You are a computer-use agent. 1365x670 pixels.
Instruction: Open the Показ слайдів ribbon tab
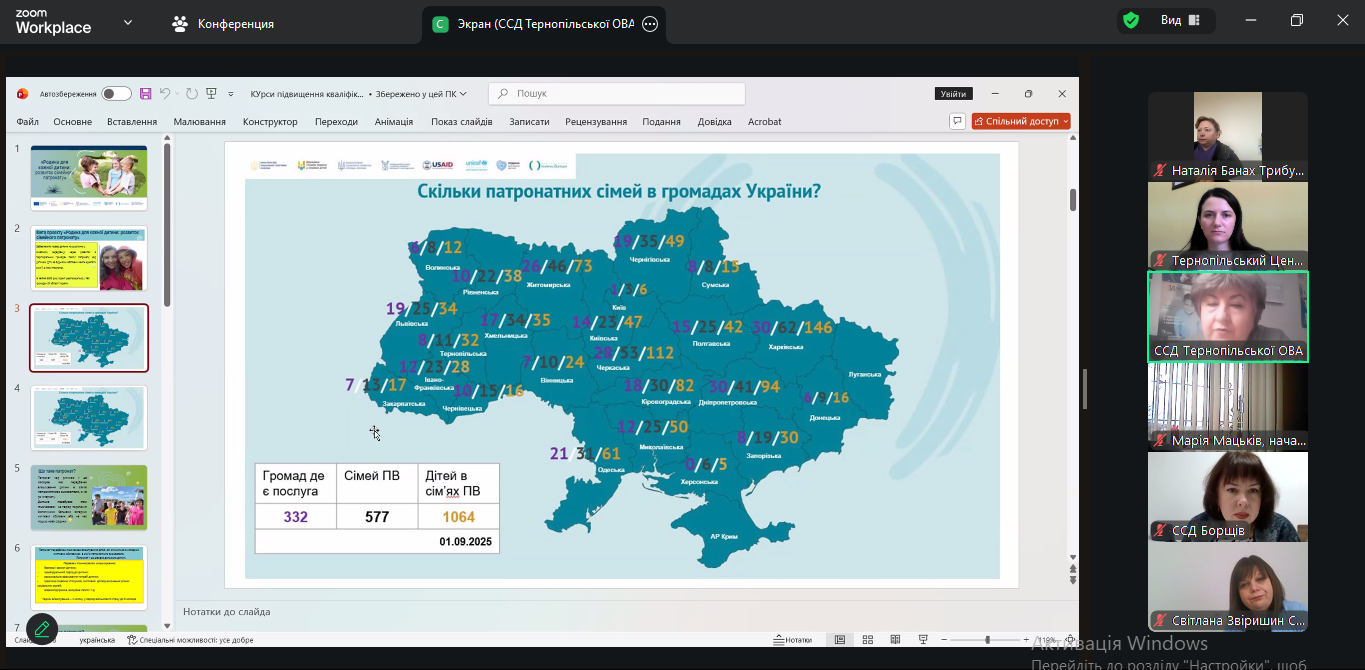(461, 122)
